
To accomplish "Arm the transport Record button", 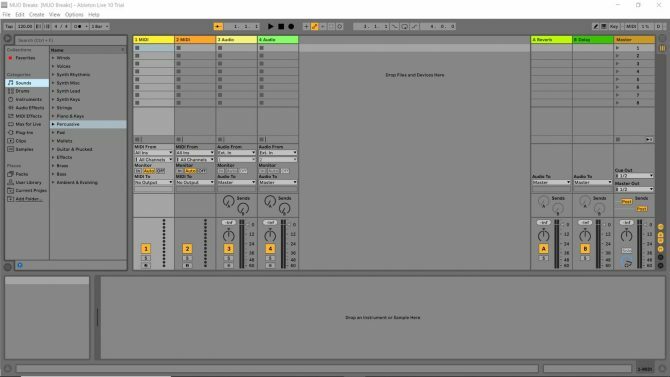I will tap(291, 27).
